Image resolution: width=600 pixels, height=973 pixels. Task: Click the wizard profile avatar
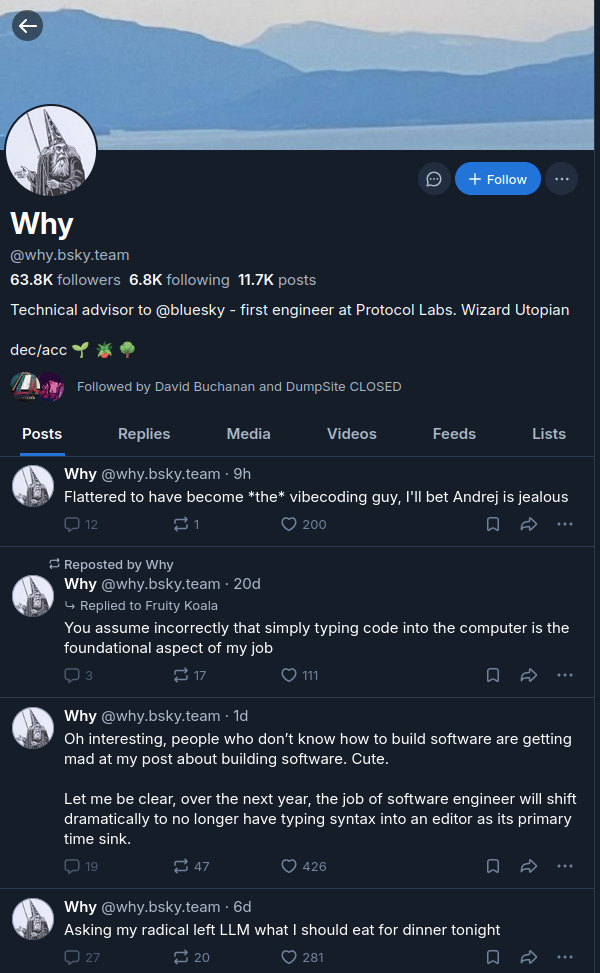[x=51, y=150]
